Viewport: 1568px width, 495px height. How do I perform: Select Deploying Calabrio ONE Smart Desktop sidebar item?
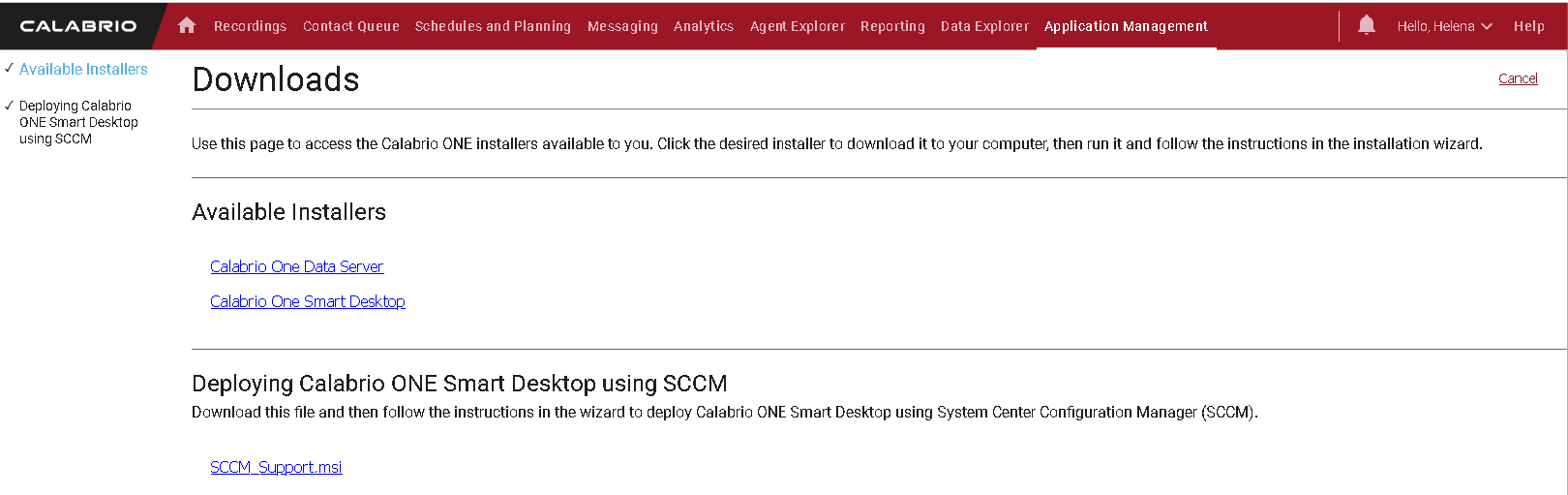pyautogui.click(x=78, y=122)
